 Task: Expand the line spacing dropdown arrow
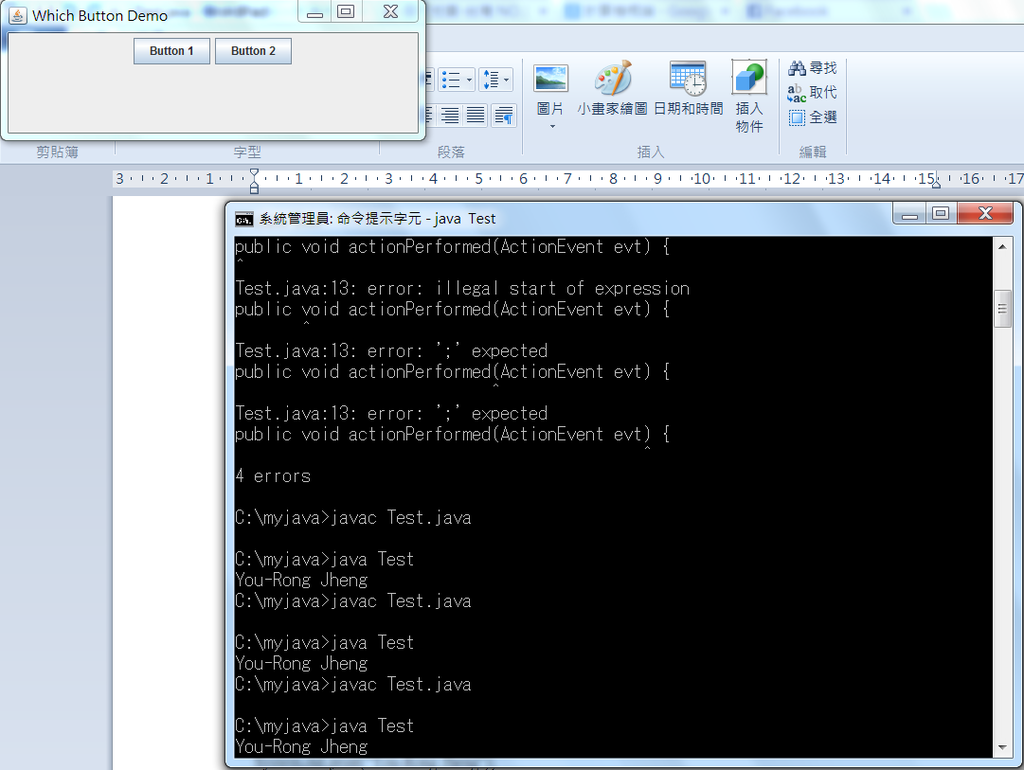507,80
